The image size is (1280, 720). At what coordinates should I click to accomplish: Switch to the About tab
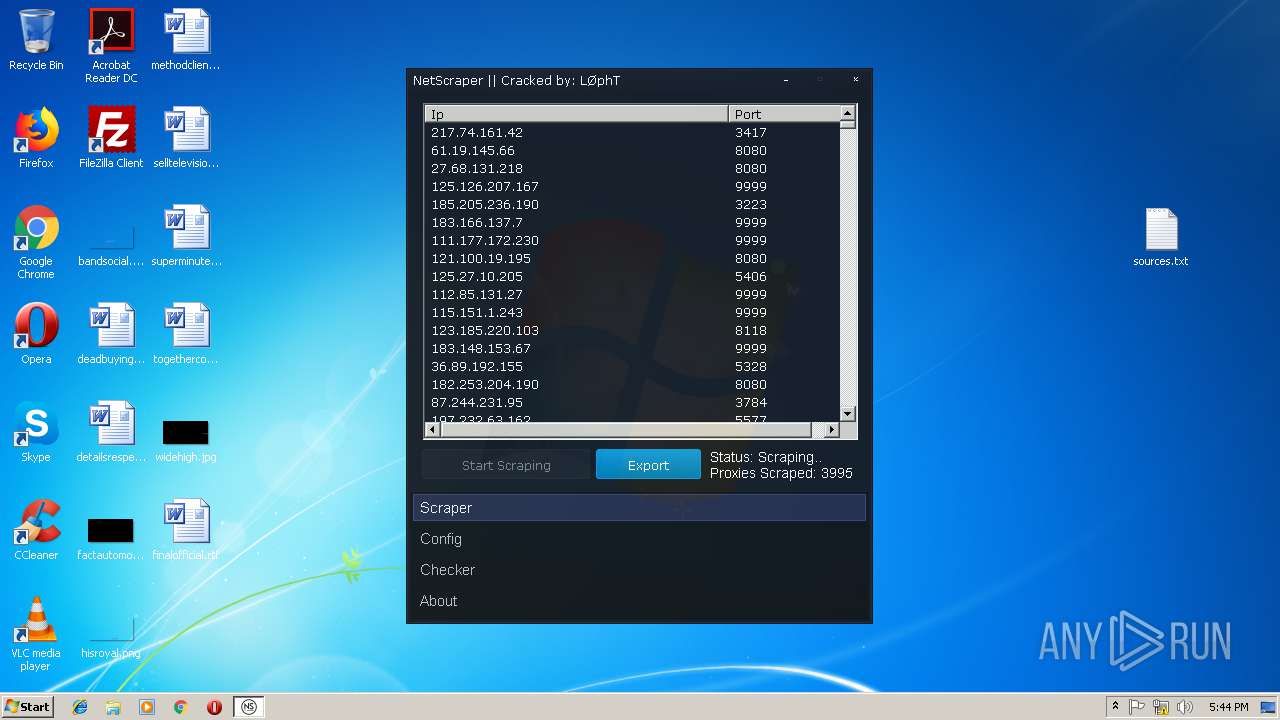click(639, 601)
